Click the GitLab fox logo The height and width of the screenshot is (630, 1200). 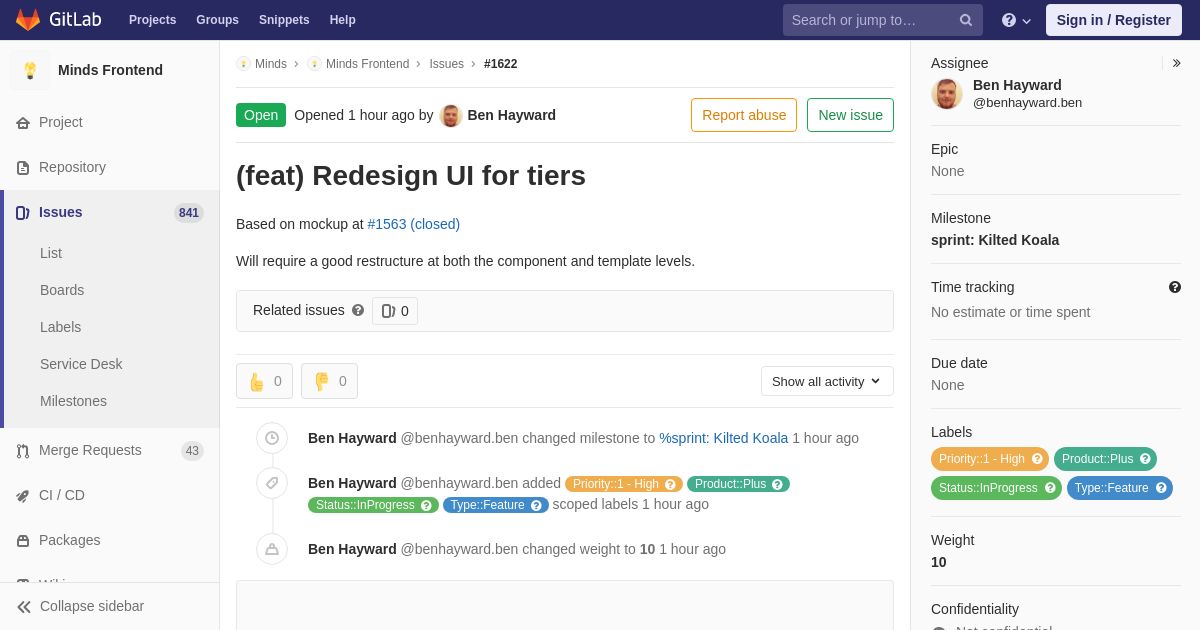28,20
